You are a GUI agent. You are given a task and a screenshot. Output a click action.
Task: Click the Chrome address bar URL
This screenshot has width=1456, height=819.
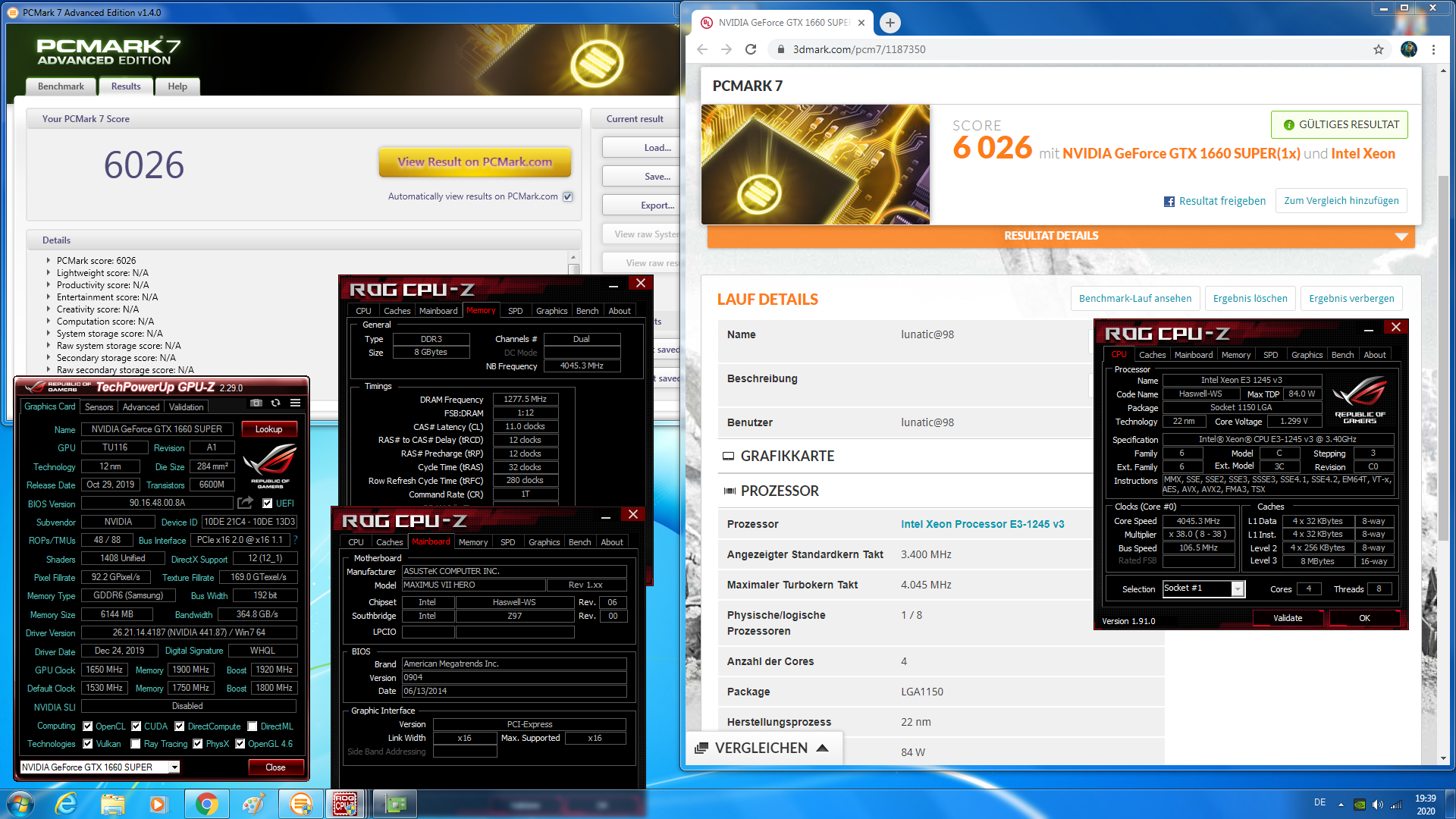click(858, 49)
